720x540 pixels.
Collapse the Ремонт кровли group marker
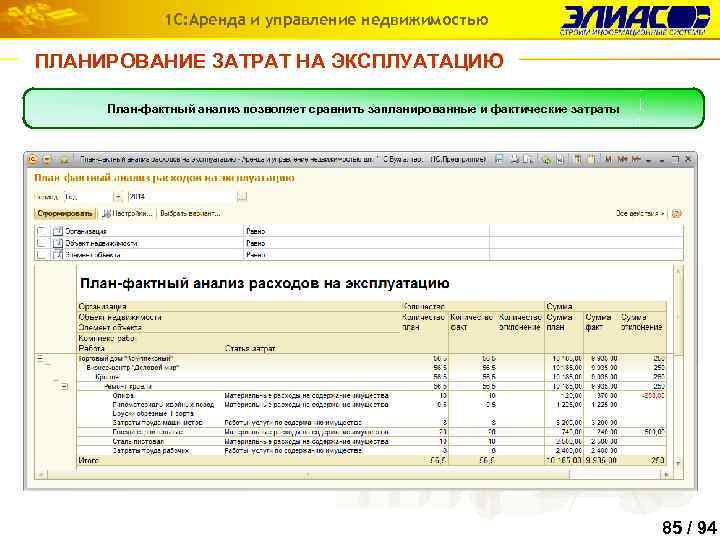[64, 387]
